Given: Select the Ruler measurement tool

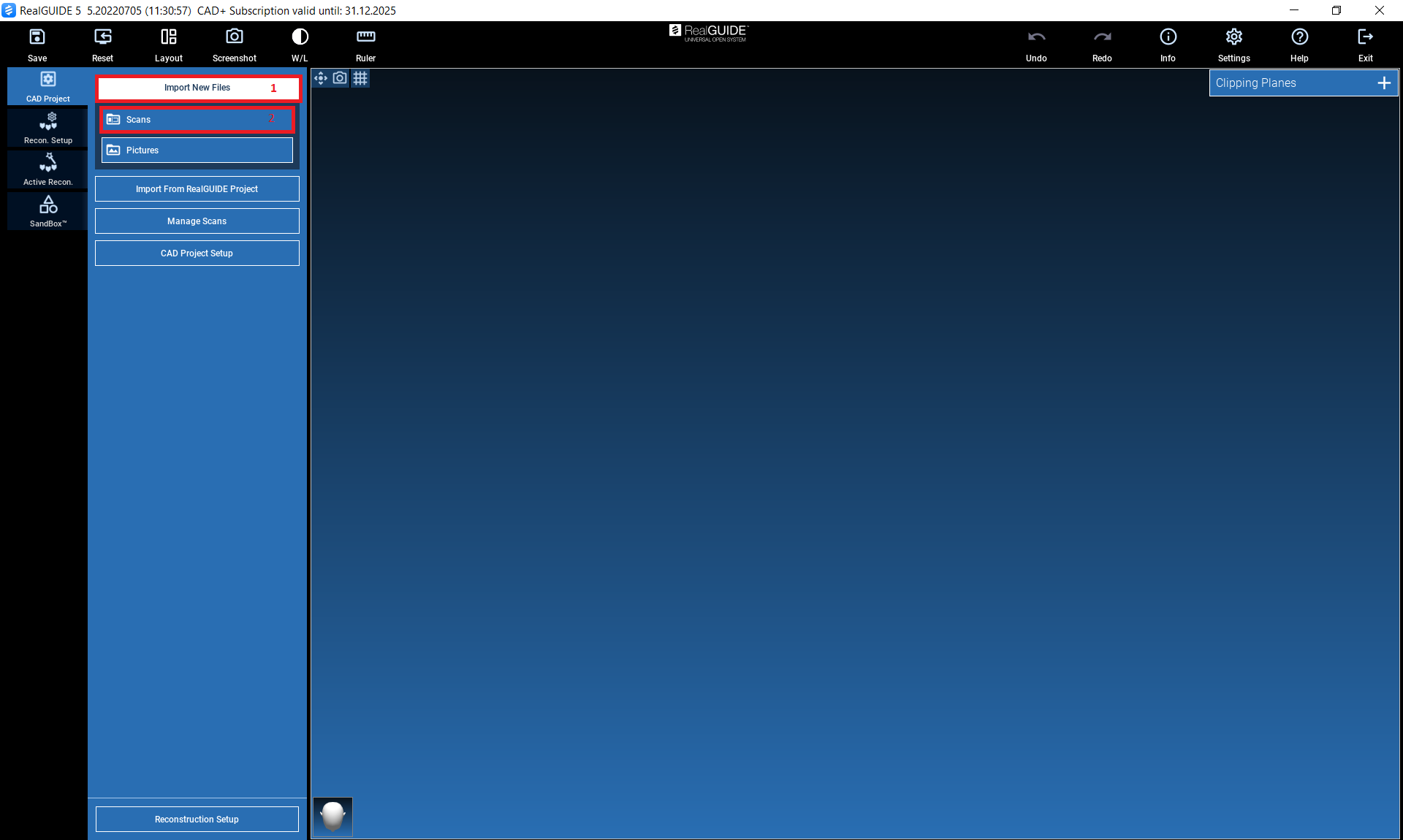Looking at the screenshot, I should [x=365, y=37].
